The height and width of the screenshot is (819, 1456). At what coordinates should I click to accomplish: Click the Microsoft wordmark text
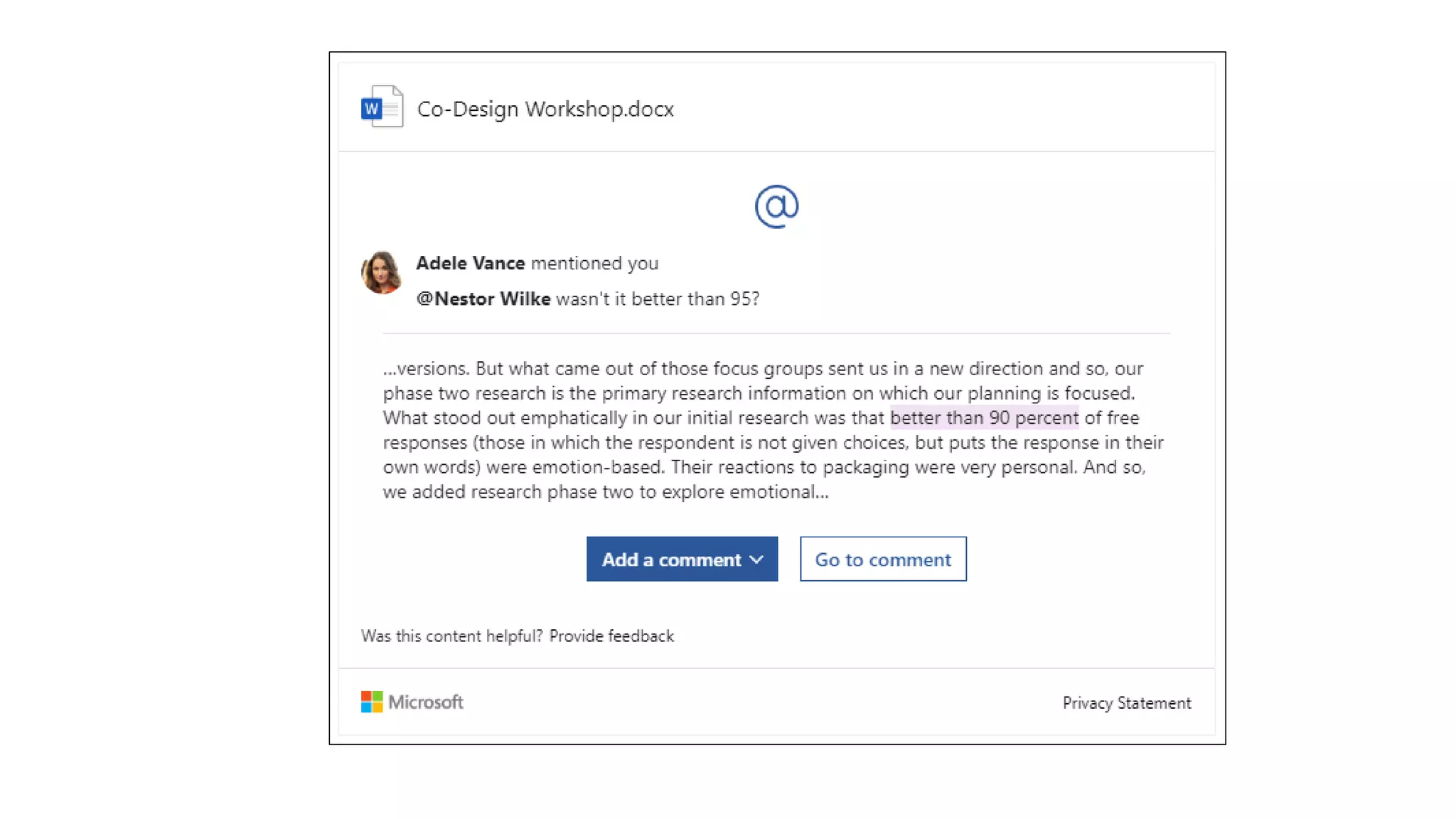click(425, 702)
